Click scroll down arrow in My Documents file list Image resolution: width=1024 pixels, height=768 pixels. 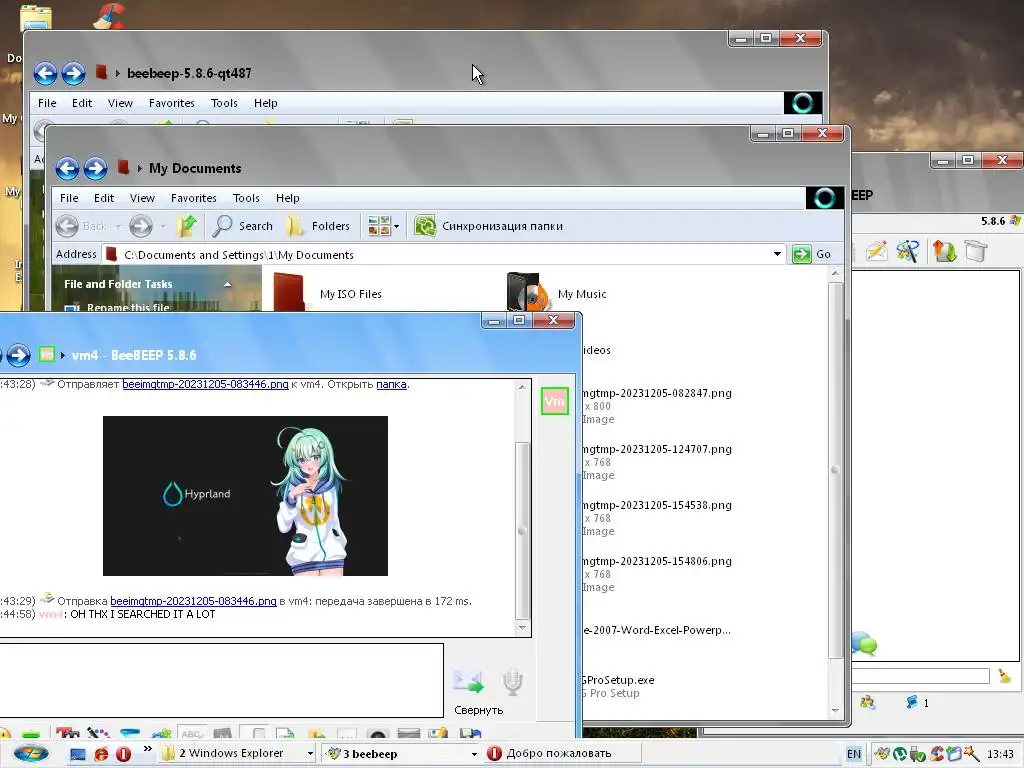pos(835,711)
